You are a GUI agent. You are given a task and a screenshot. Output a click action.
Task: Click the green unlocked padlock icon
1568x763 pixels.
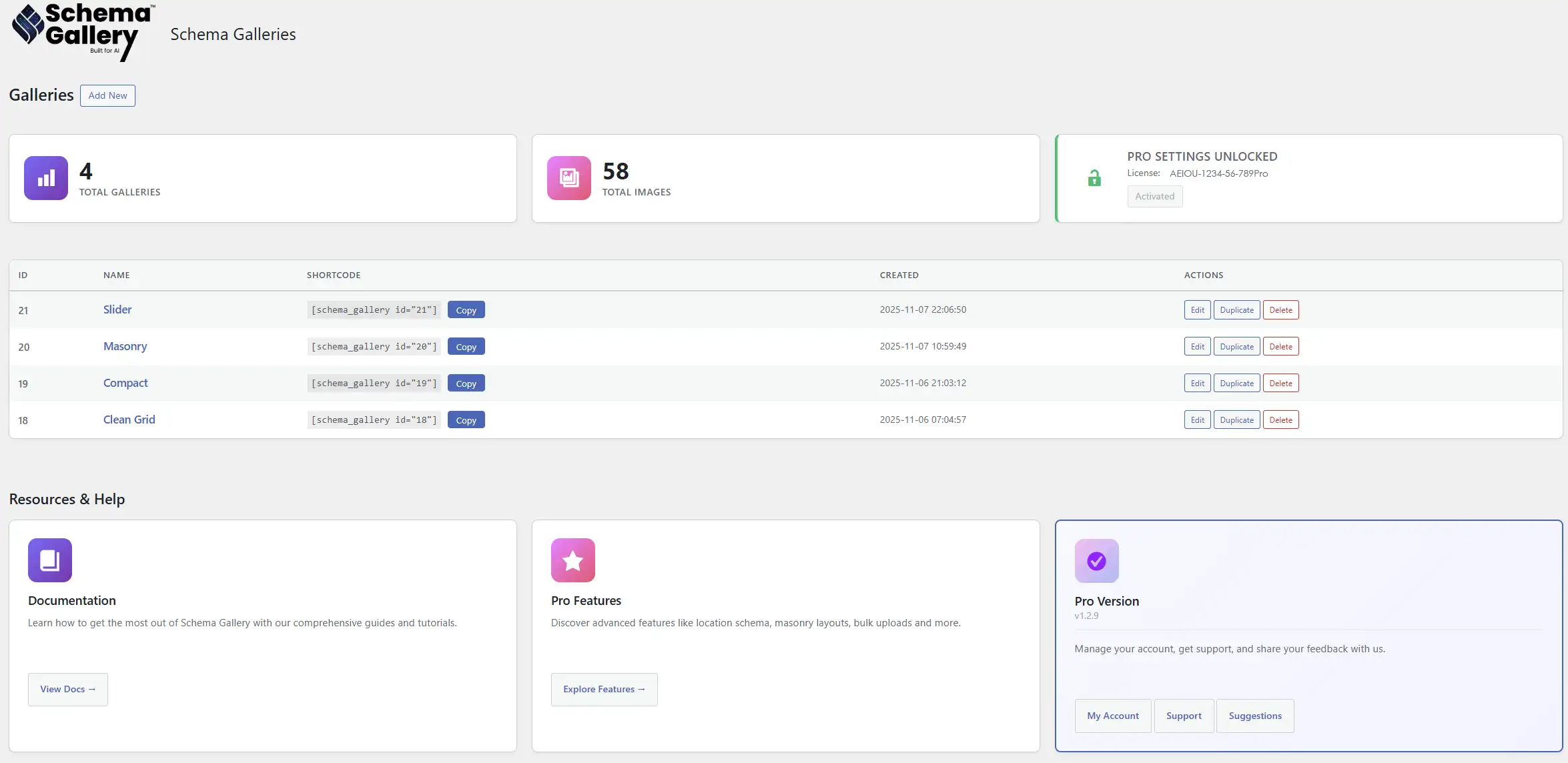[x=1094, y=177]
